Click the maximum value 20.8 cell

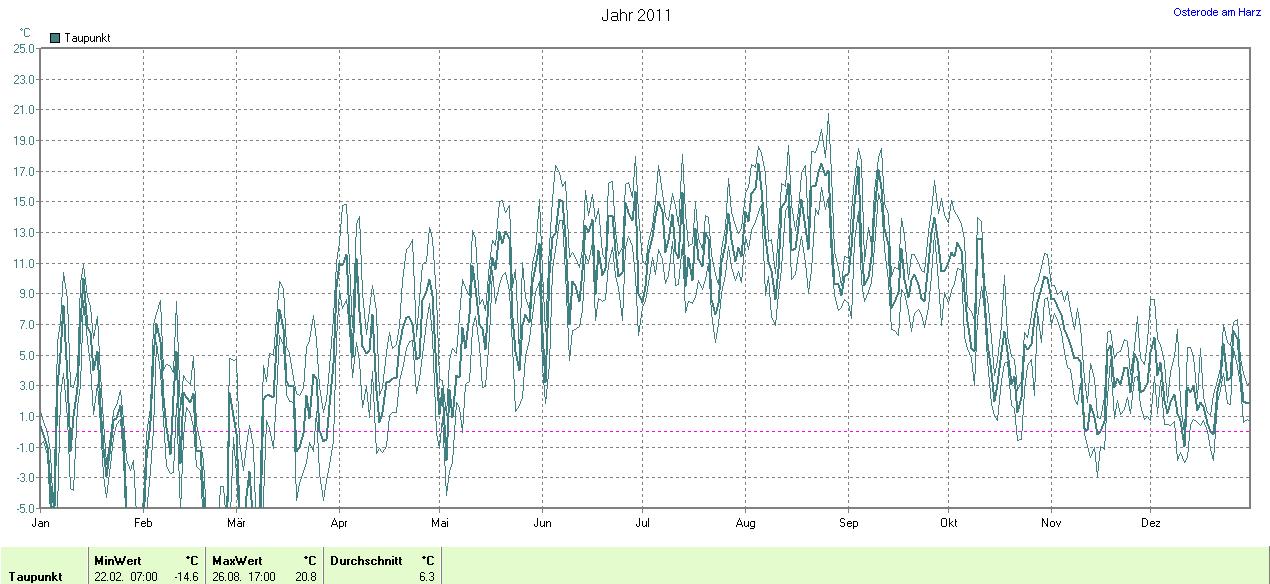pos(306,577)
